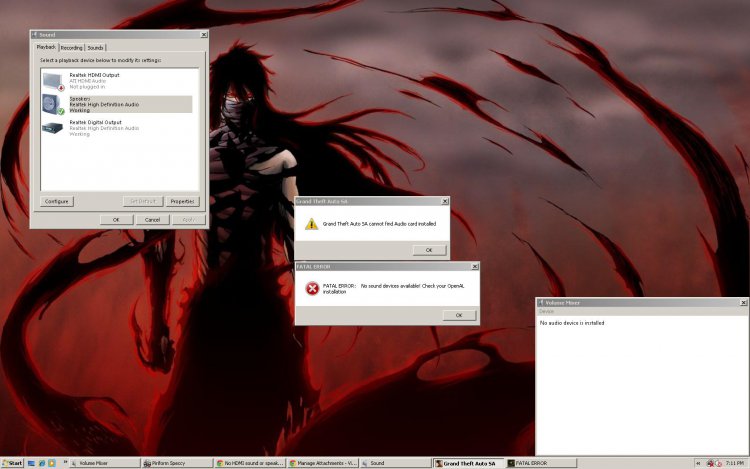
Task: Select the Realtek Digital Output device icon
Action: point(53,128)
